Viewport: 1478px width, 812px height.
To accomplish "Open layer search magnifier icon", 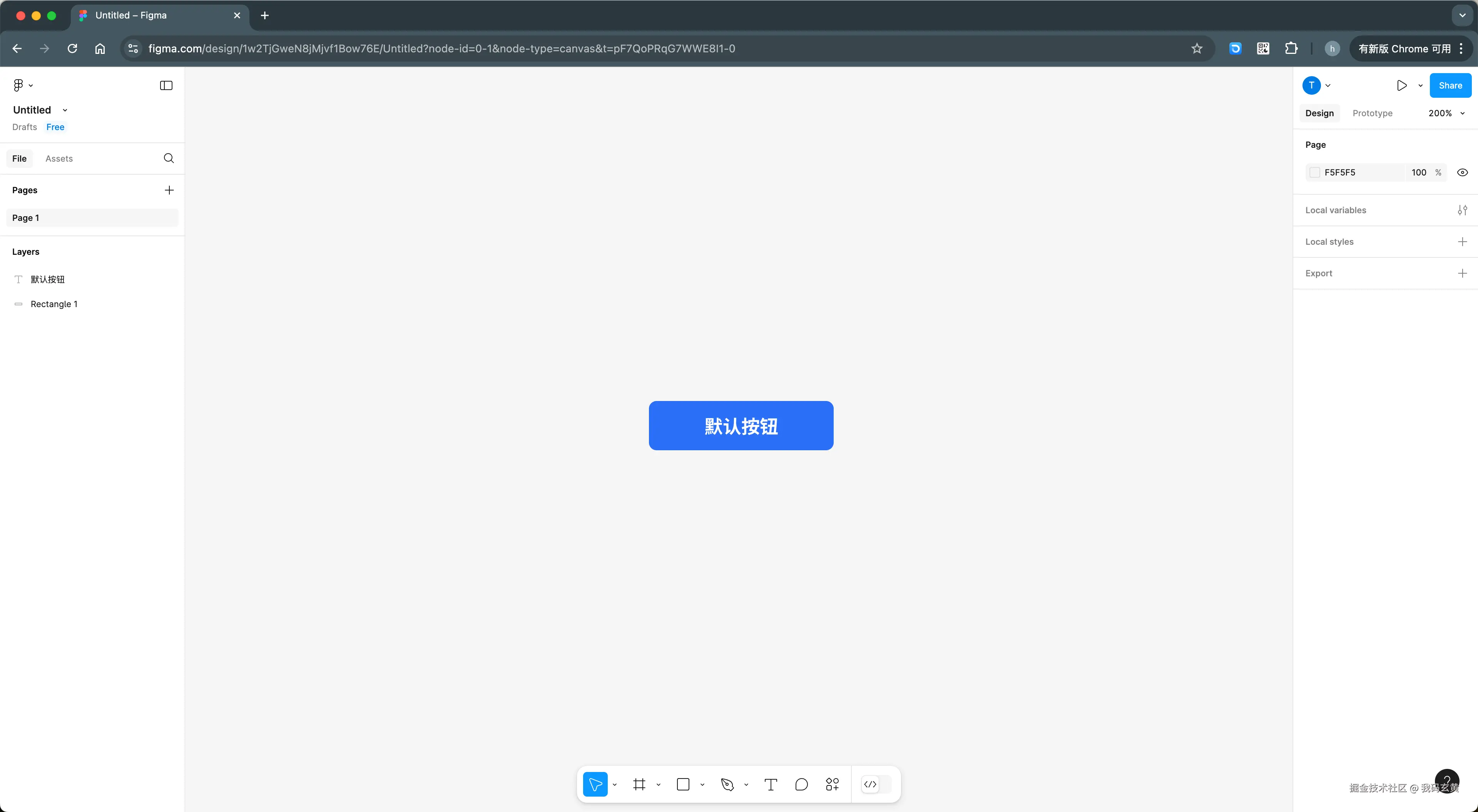I will click(x=169, y=159).
